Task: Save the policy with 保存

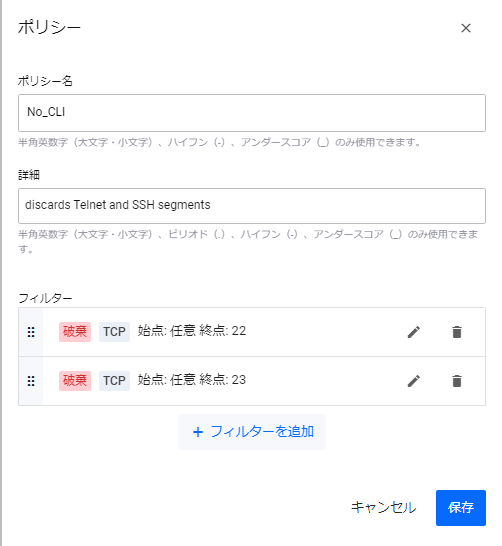Action: pos(461,508)
